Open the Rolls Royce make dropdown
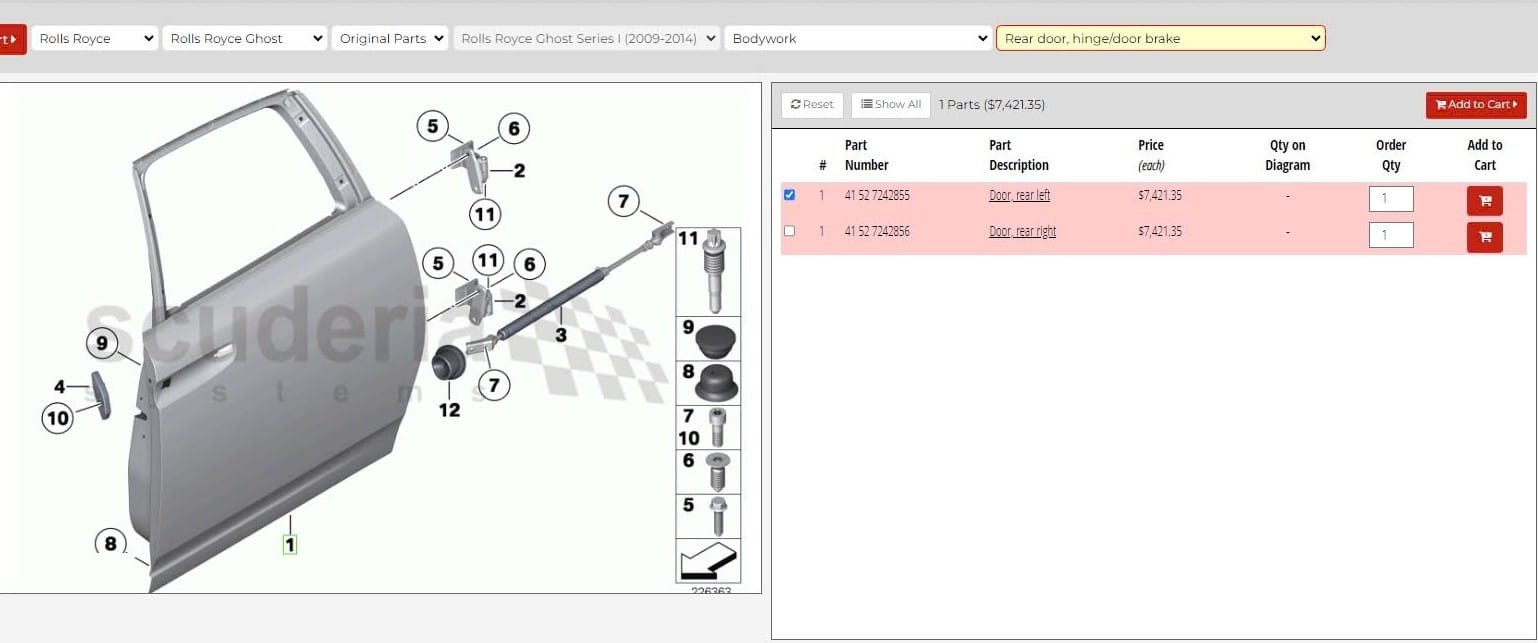The image size is (1538, 643). click(95, 38)
